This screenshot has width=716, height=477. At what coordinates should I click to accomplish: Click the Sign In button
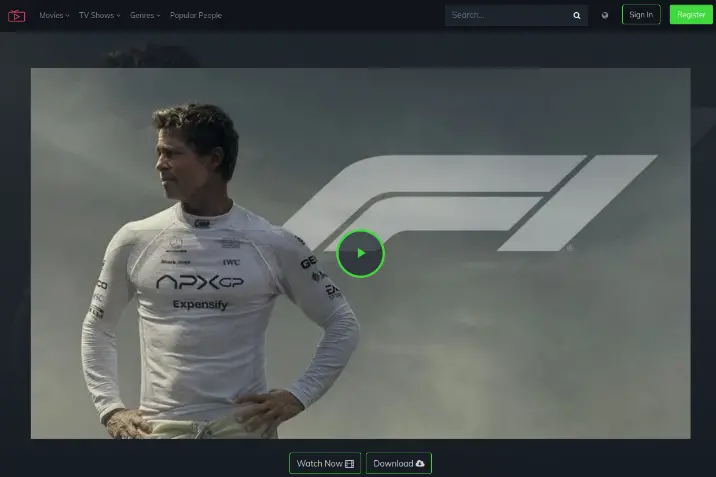641,15
